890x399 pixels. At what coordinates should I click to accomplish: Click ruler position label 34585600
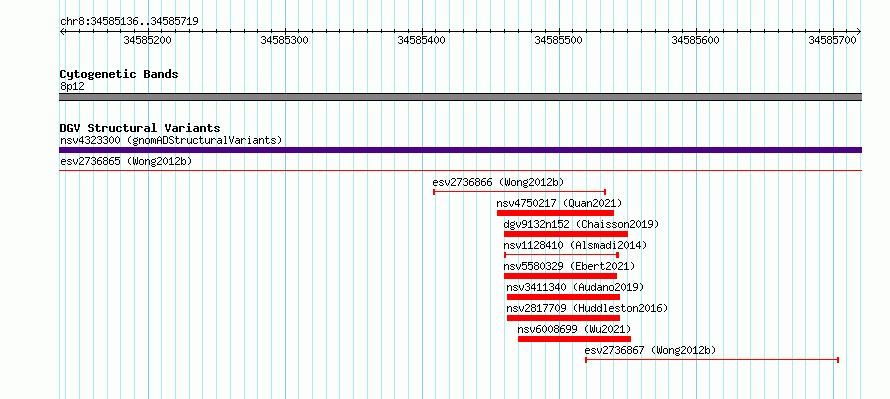pyautogui.click(x=695, y=40)
